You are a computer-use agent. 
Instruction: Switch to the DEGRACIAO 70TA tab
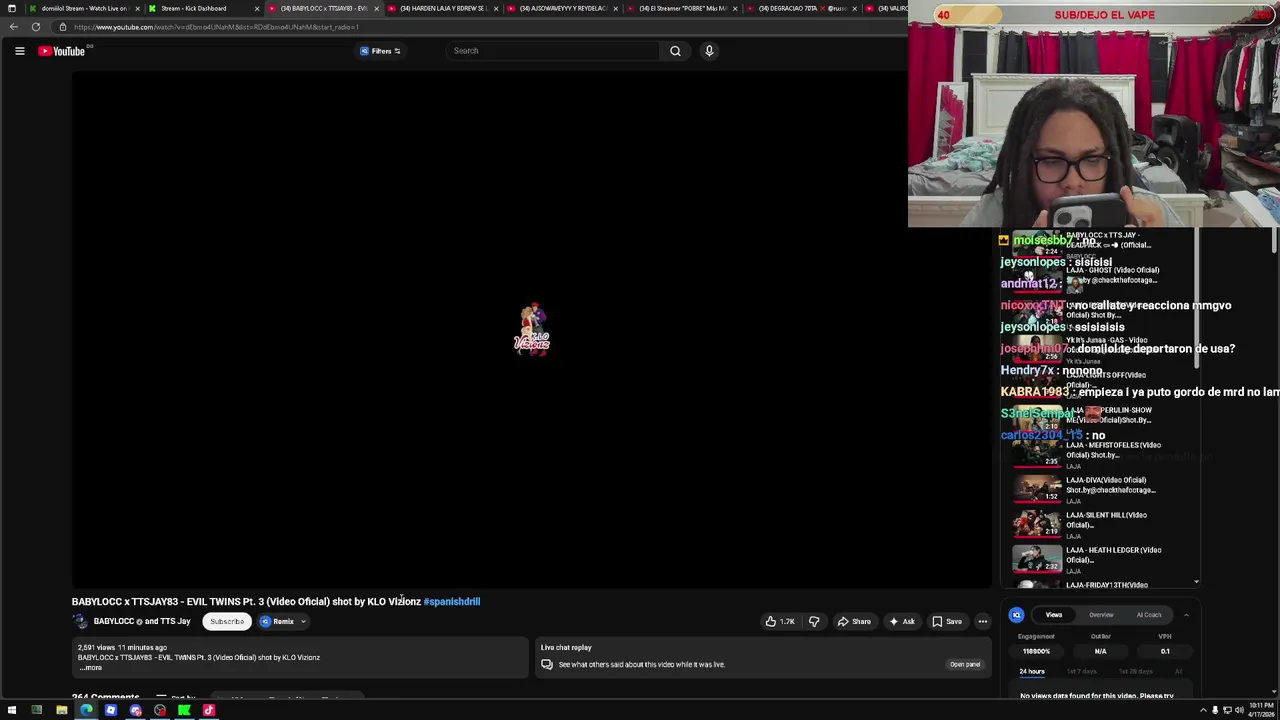(x=801, y=8)
